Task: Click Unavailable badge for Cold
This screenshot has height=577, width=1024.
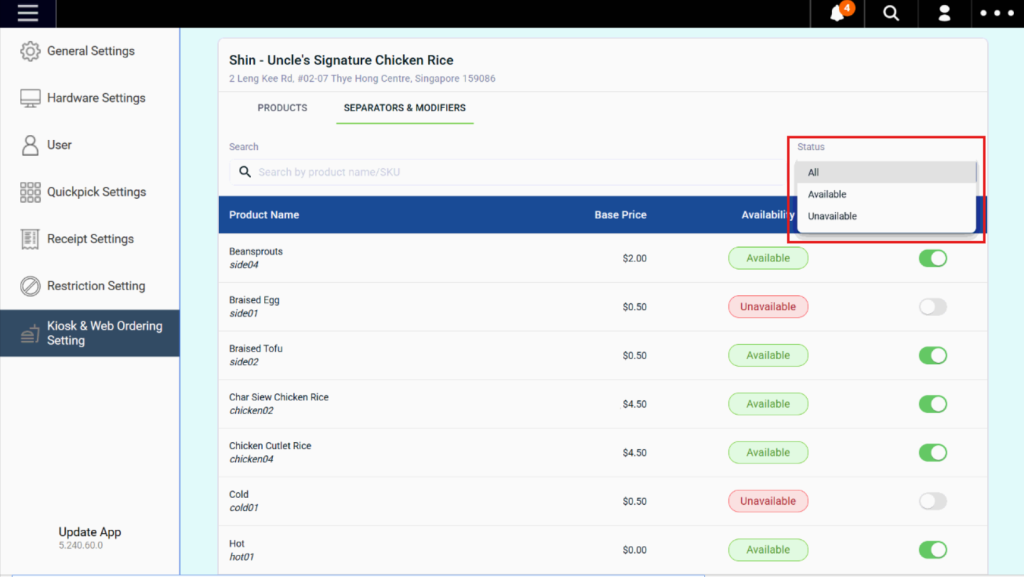Action: coord(768,501)
